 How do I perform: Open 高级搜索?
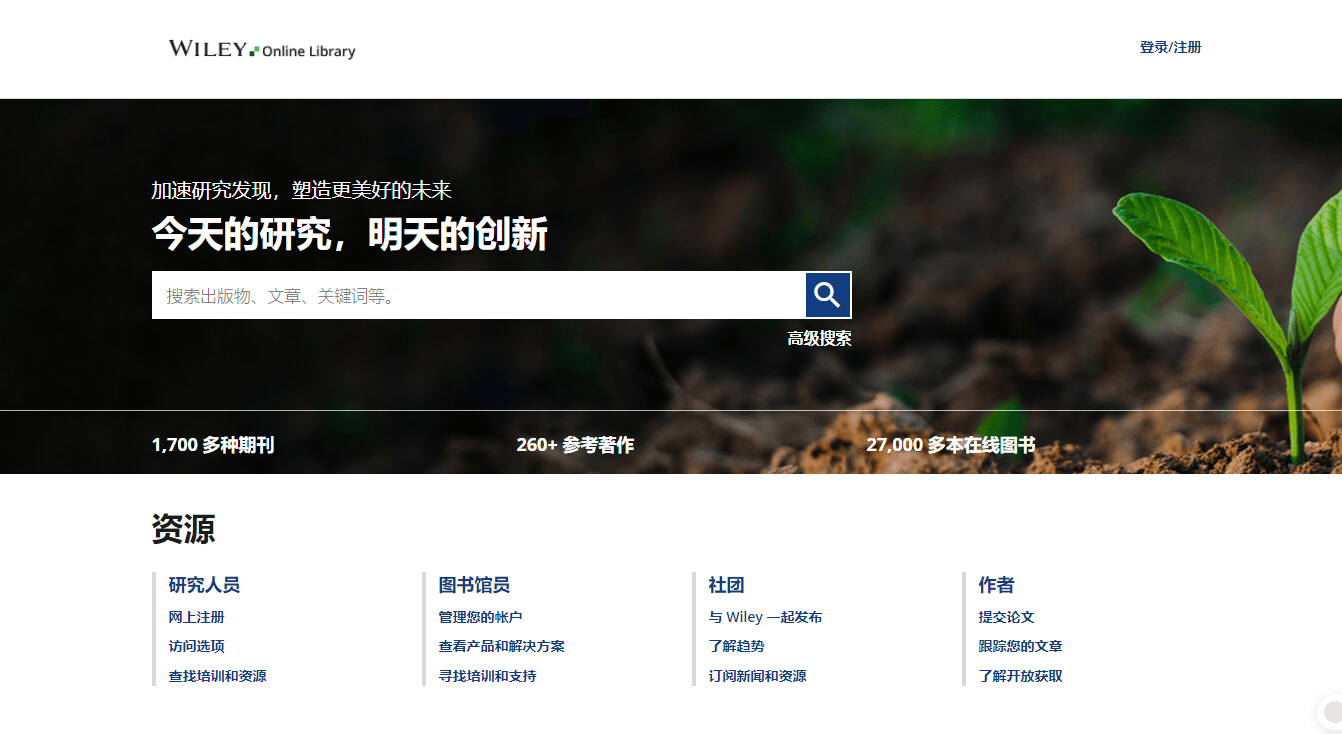pos(818,338)
